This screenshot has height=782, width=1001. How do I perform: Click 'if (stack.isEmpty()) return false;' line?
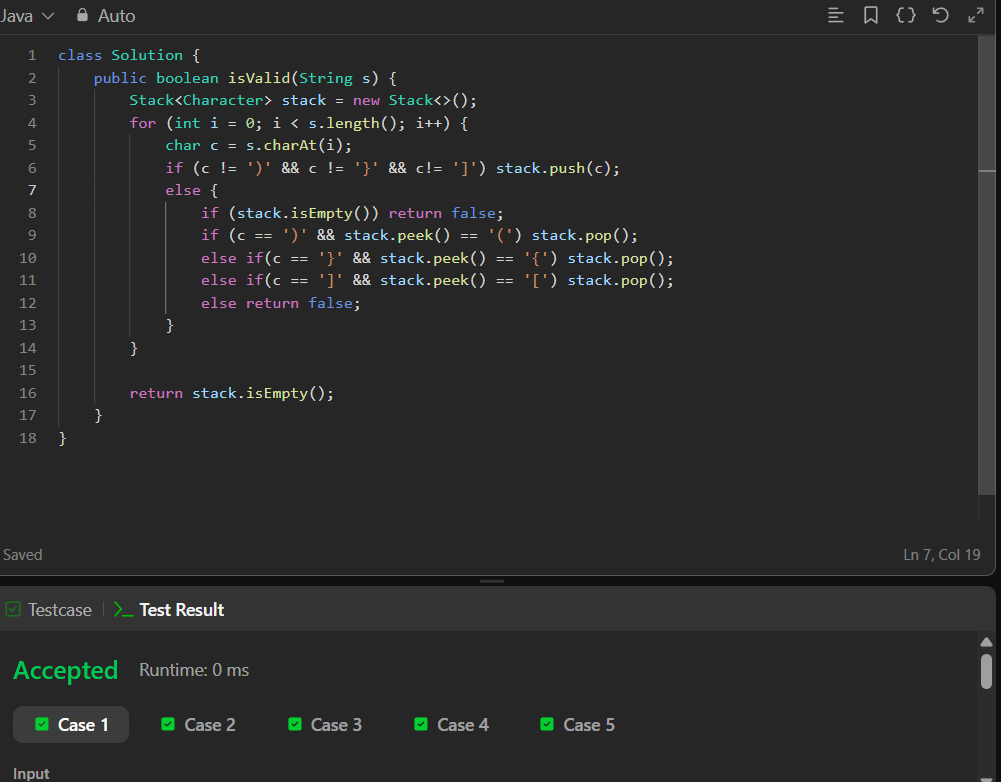(x=352, y=213)
